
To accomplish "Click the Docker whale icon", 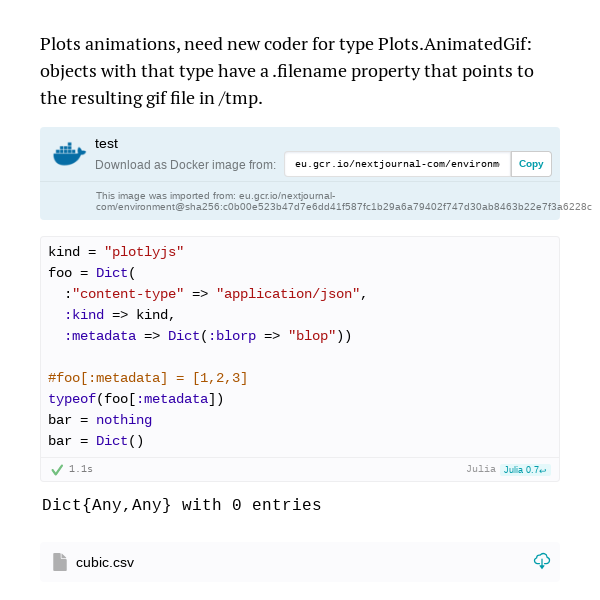I will click(69, 154).
